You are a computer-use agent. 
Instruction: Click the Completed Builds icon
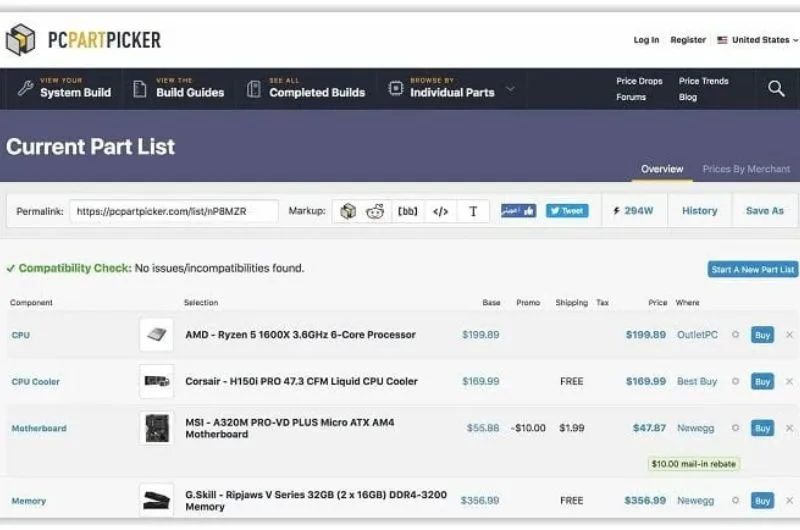coord(254,89)
